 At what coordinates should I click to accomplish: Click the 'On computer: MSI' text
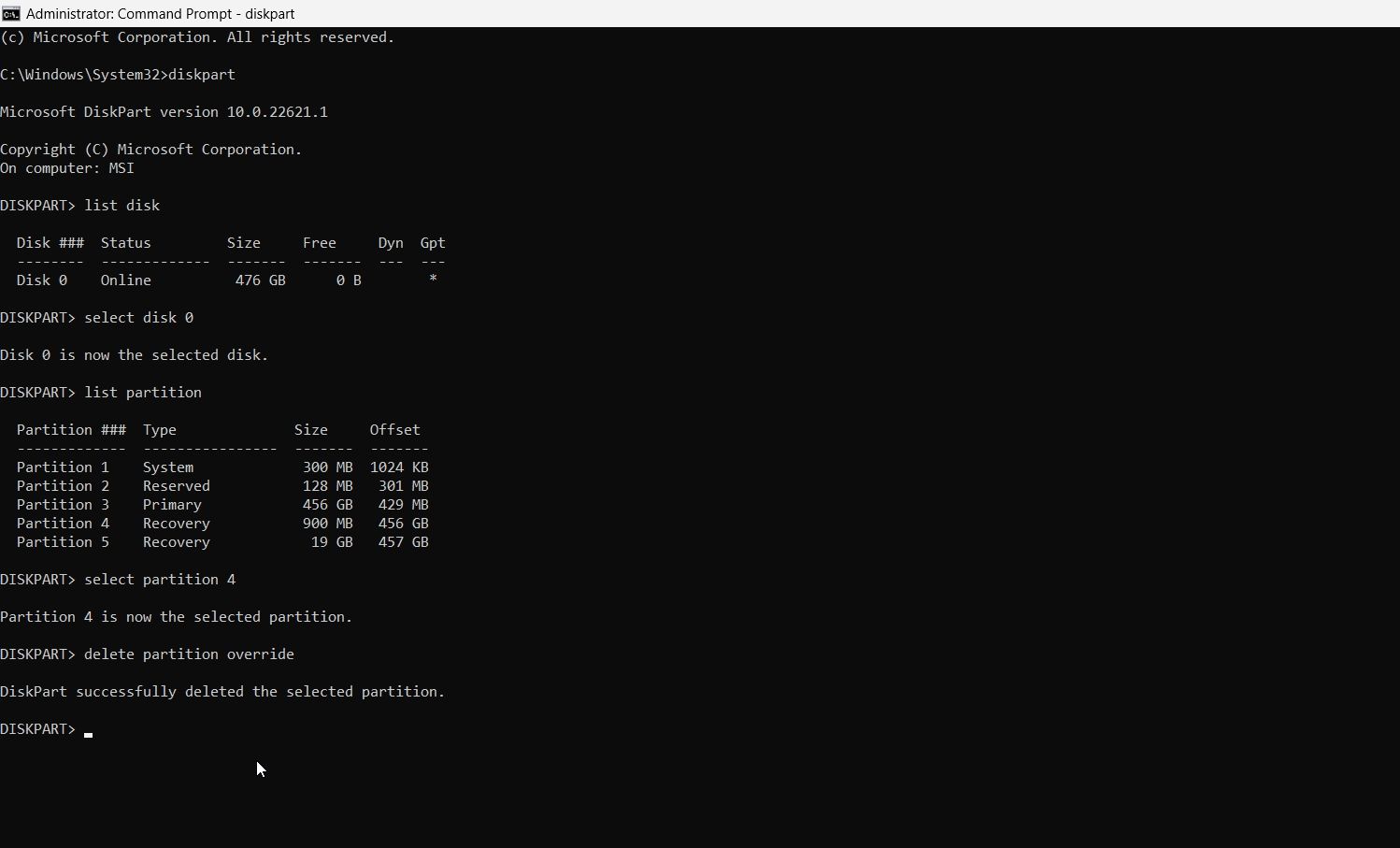click(66, 168)
